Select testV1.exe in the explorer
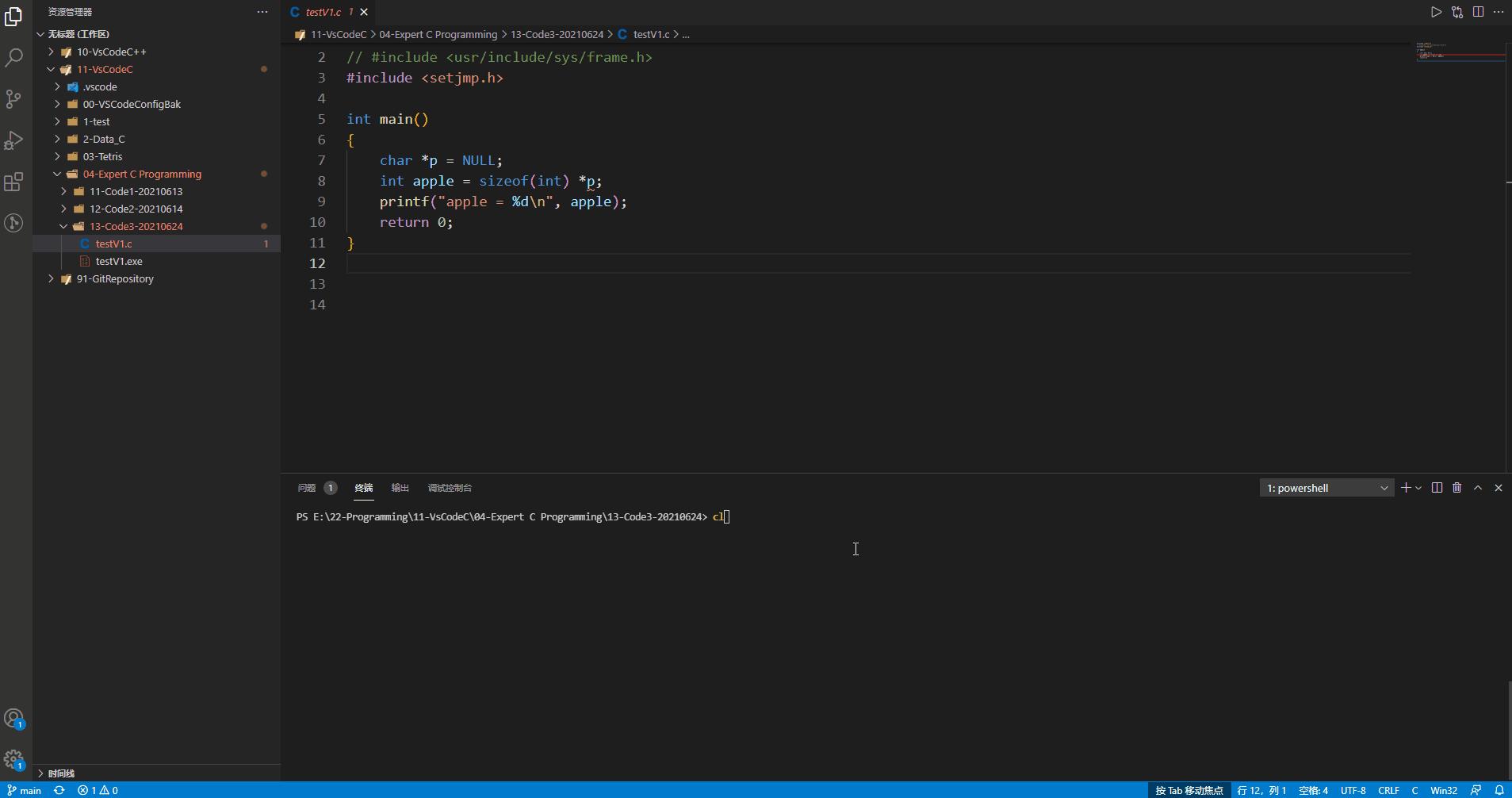This screenshot has height=798, width=1512. click(x=118, y=260)
